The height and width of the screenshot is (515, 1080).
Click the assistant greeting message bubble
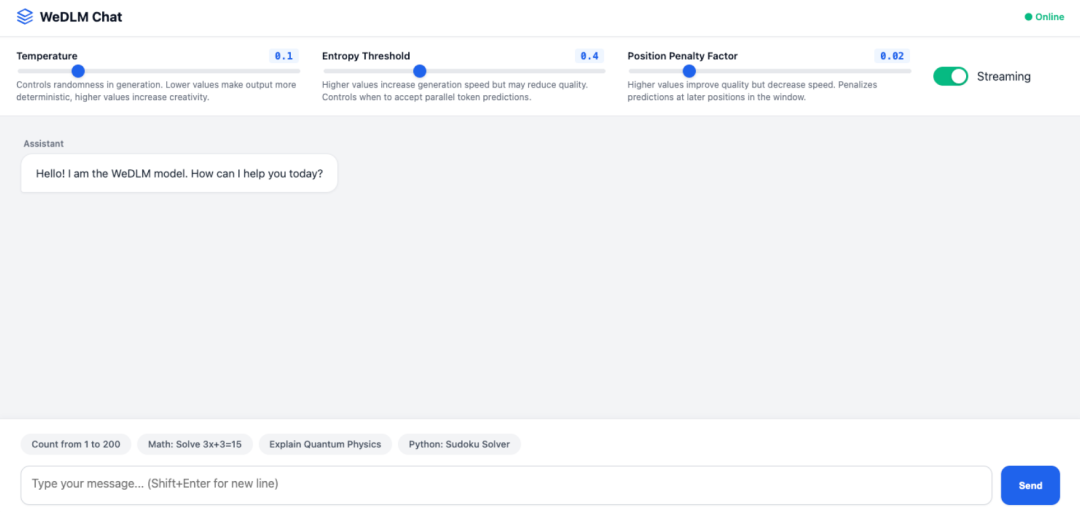coord(179,174)
